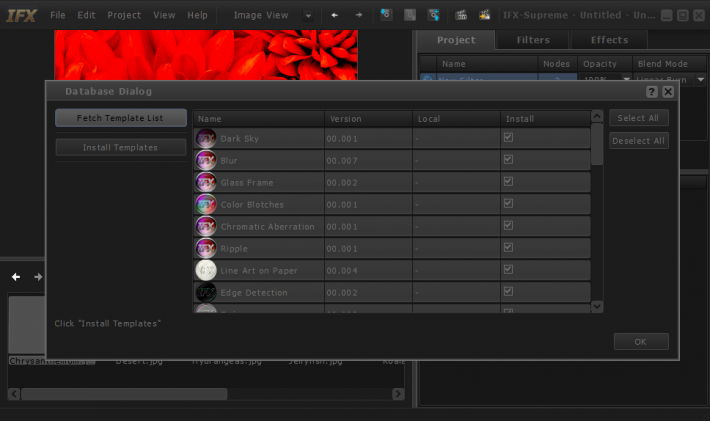
Task: Expand the Blend Mode dropdown
Action: tap(700, 79)
